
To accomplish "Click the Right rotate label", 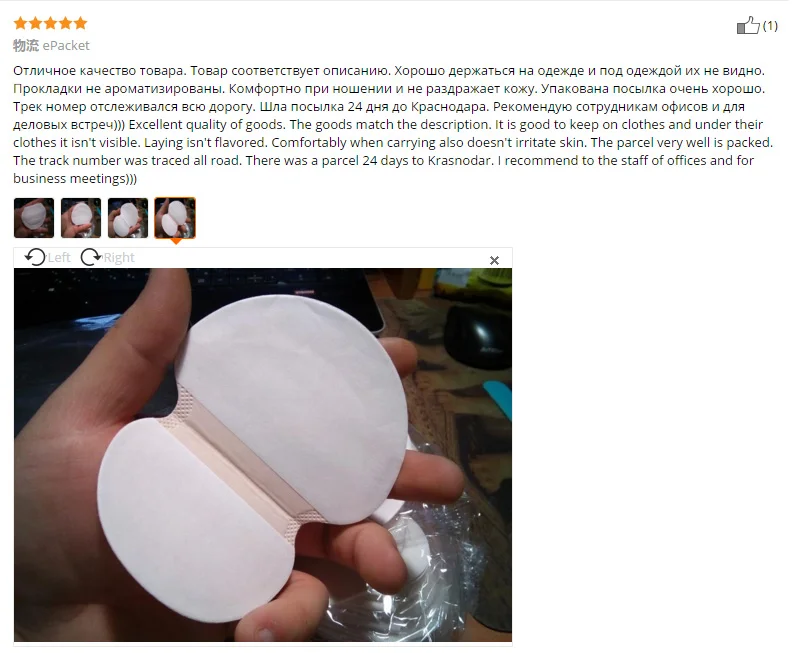I will [119, 258].
